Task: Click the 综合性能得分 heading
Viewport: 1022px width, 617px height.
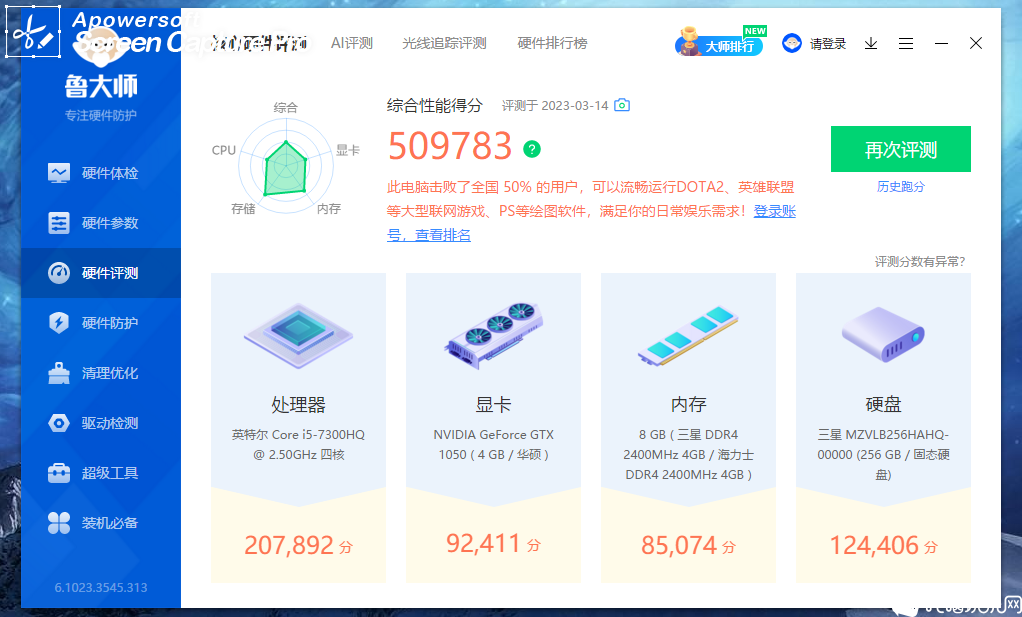Action: coord(435,106)
